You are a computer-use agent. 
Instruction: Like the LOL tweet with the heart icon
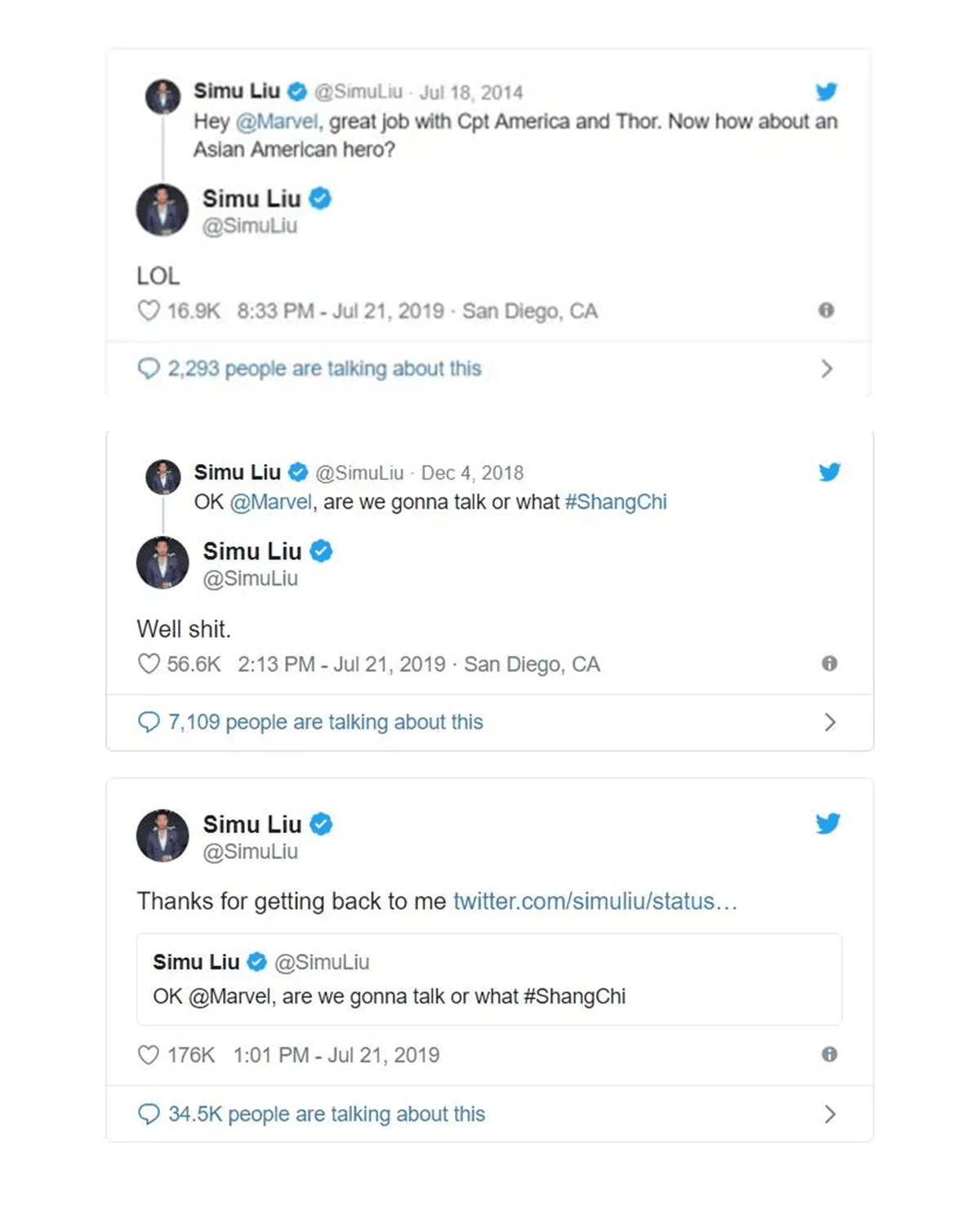(x=149, y=311)
